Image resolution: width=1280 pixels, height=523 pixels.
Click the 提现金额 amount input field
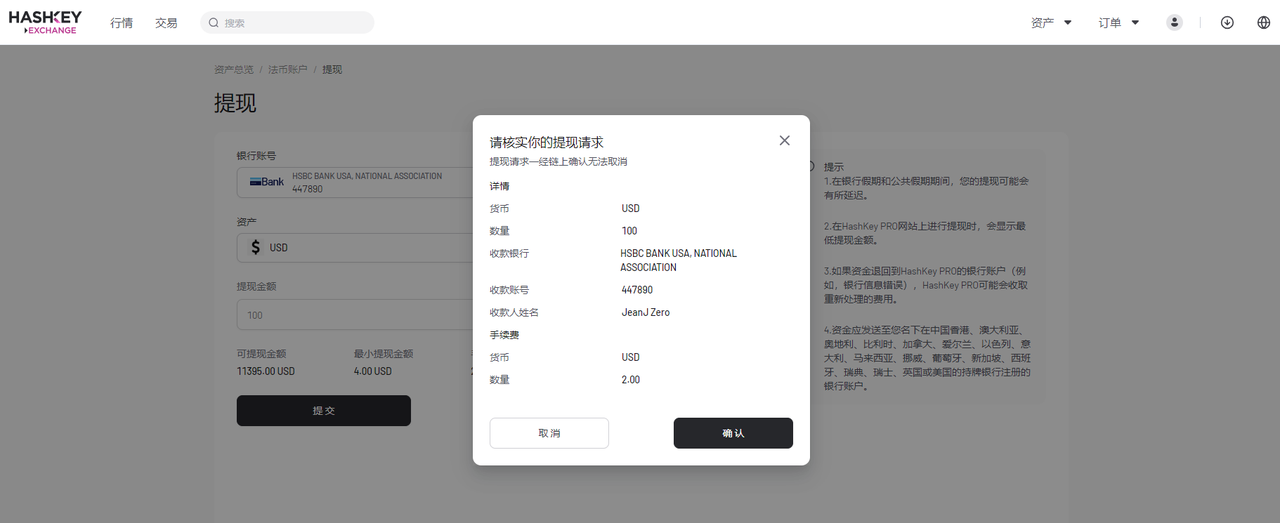coord(355,315)
